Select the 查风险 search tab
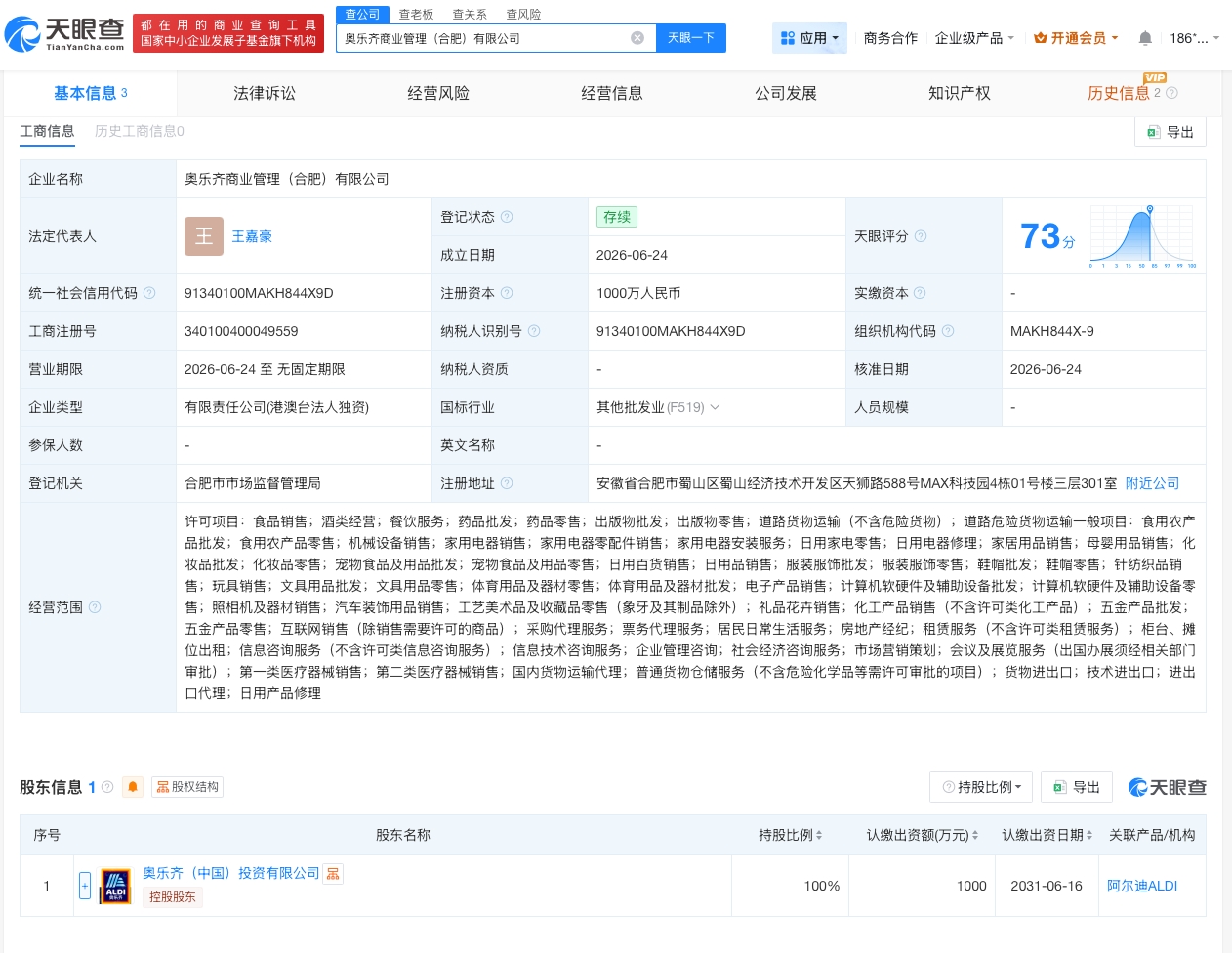The height and width of the screenshot is (953, 1232). [x=523, y=14]
